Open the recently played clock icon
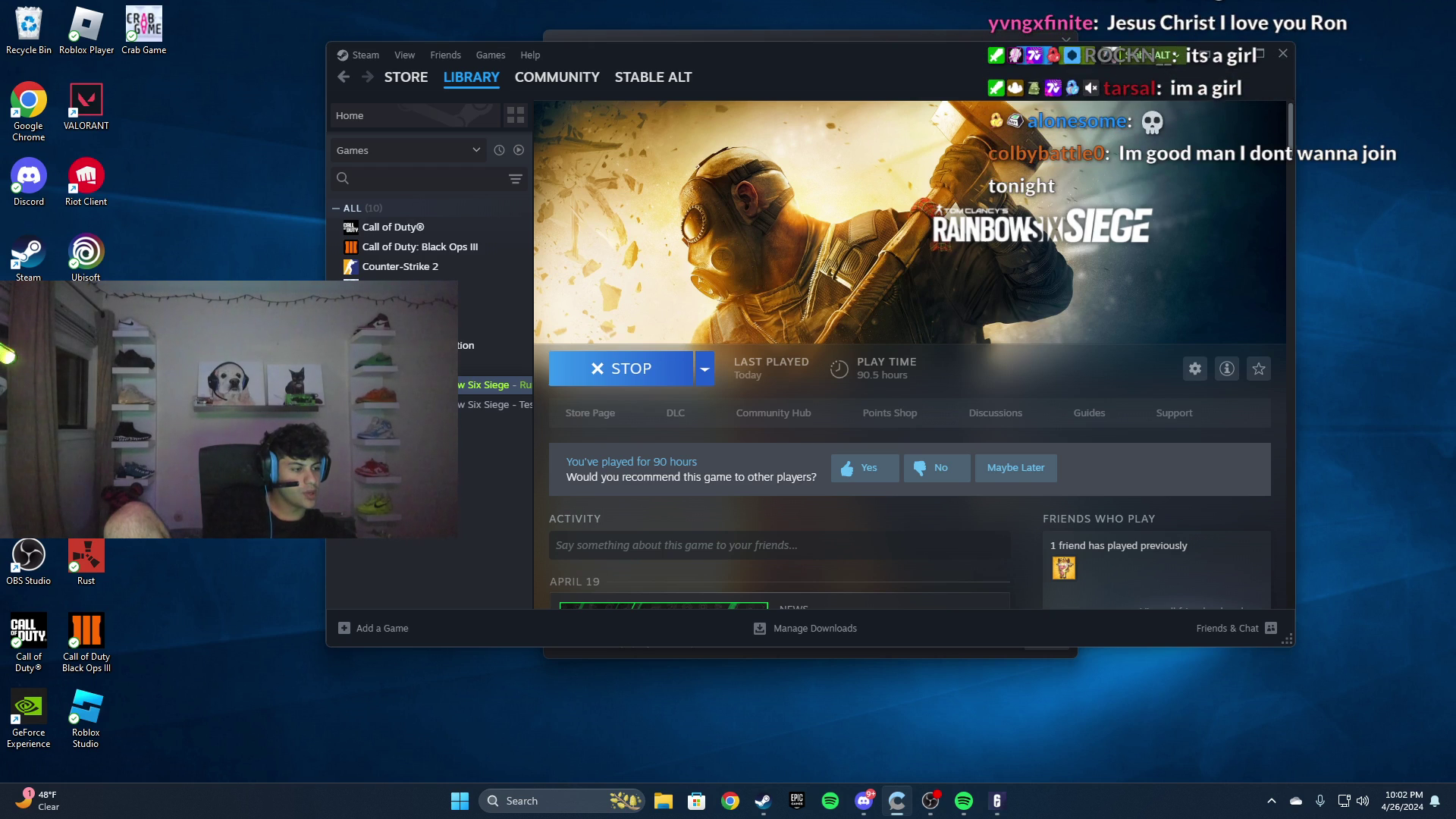Viewport: 1456px width, 819px height. pos(499,149)
